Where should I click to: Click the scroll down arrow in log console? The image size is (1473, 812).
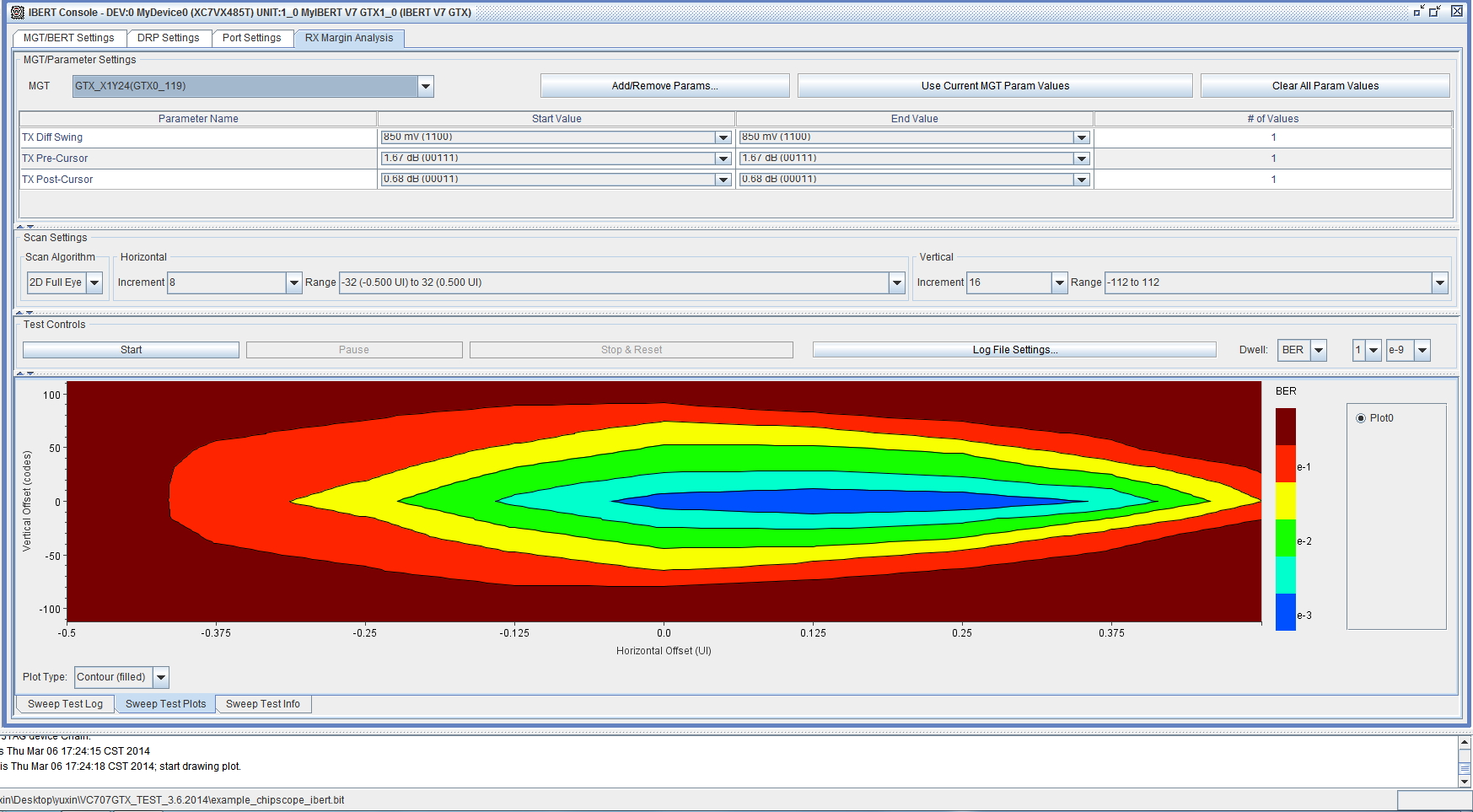(x=1465, y=781)
